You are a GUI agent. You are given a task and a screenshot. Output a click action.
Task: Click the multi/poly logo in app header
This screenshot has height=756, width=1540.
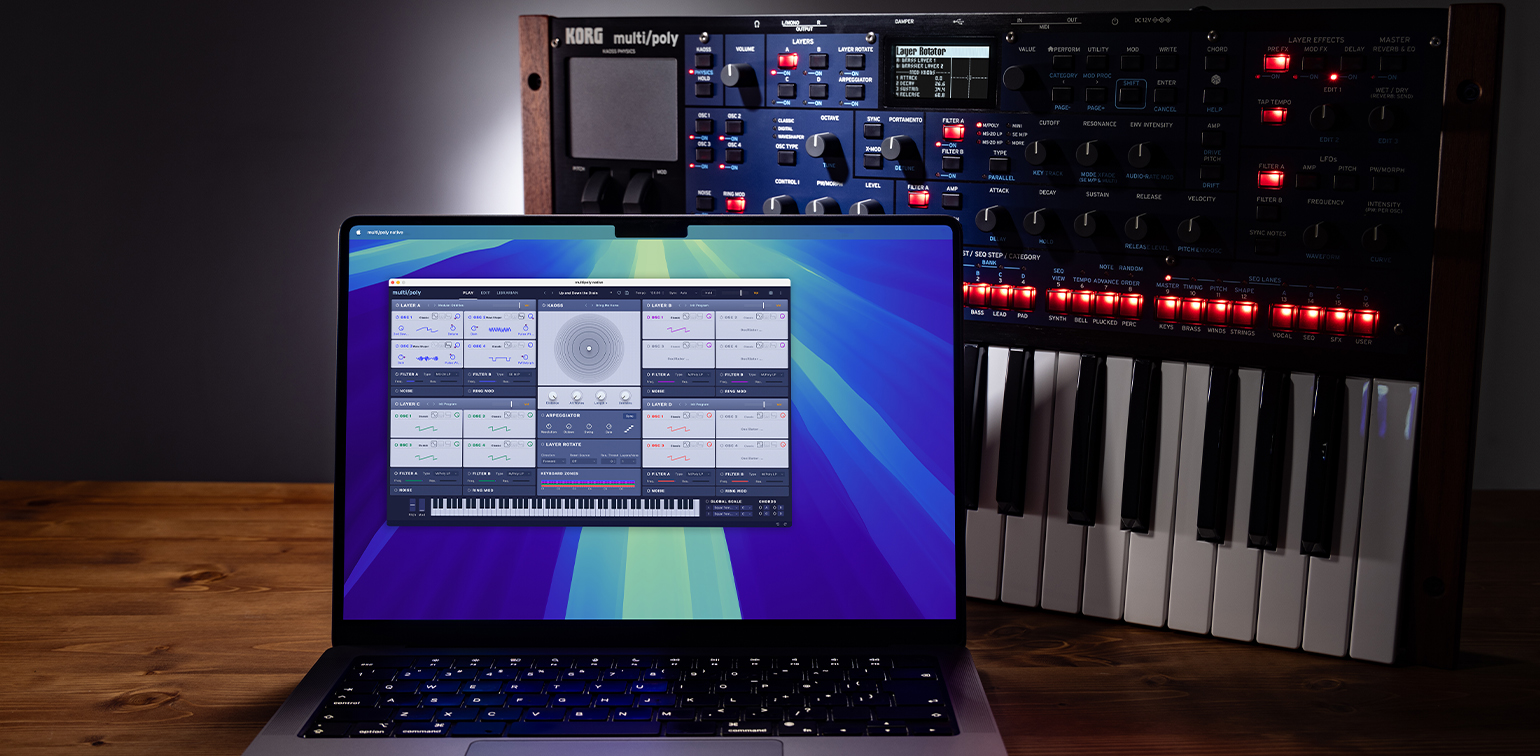(x=407, y=293)
